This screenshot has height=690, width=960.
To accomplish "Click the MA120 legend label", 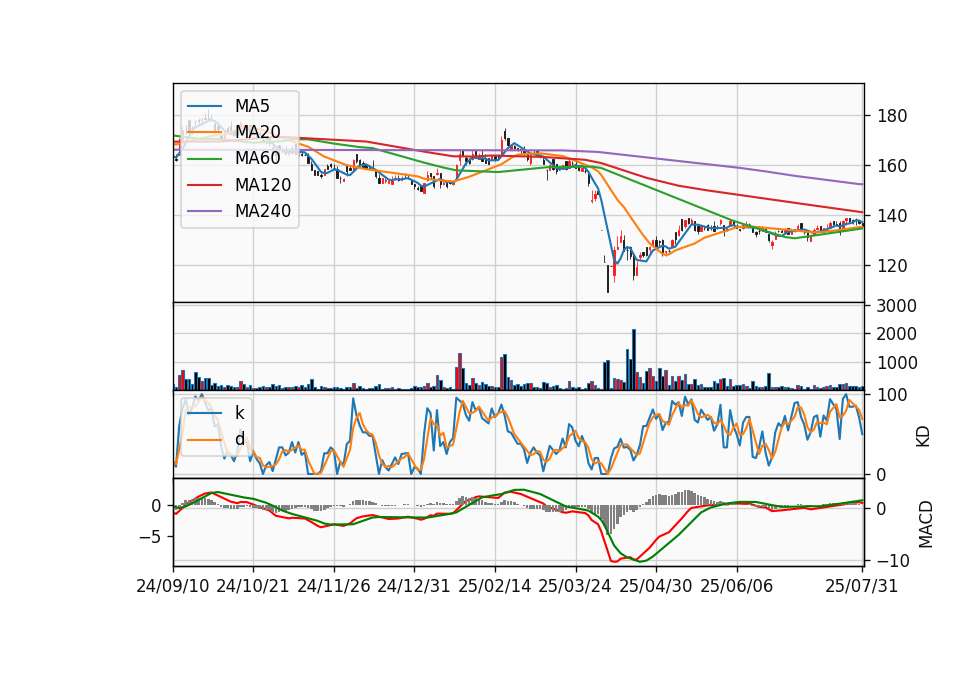I will click(x=263, y=185).
